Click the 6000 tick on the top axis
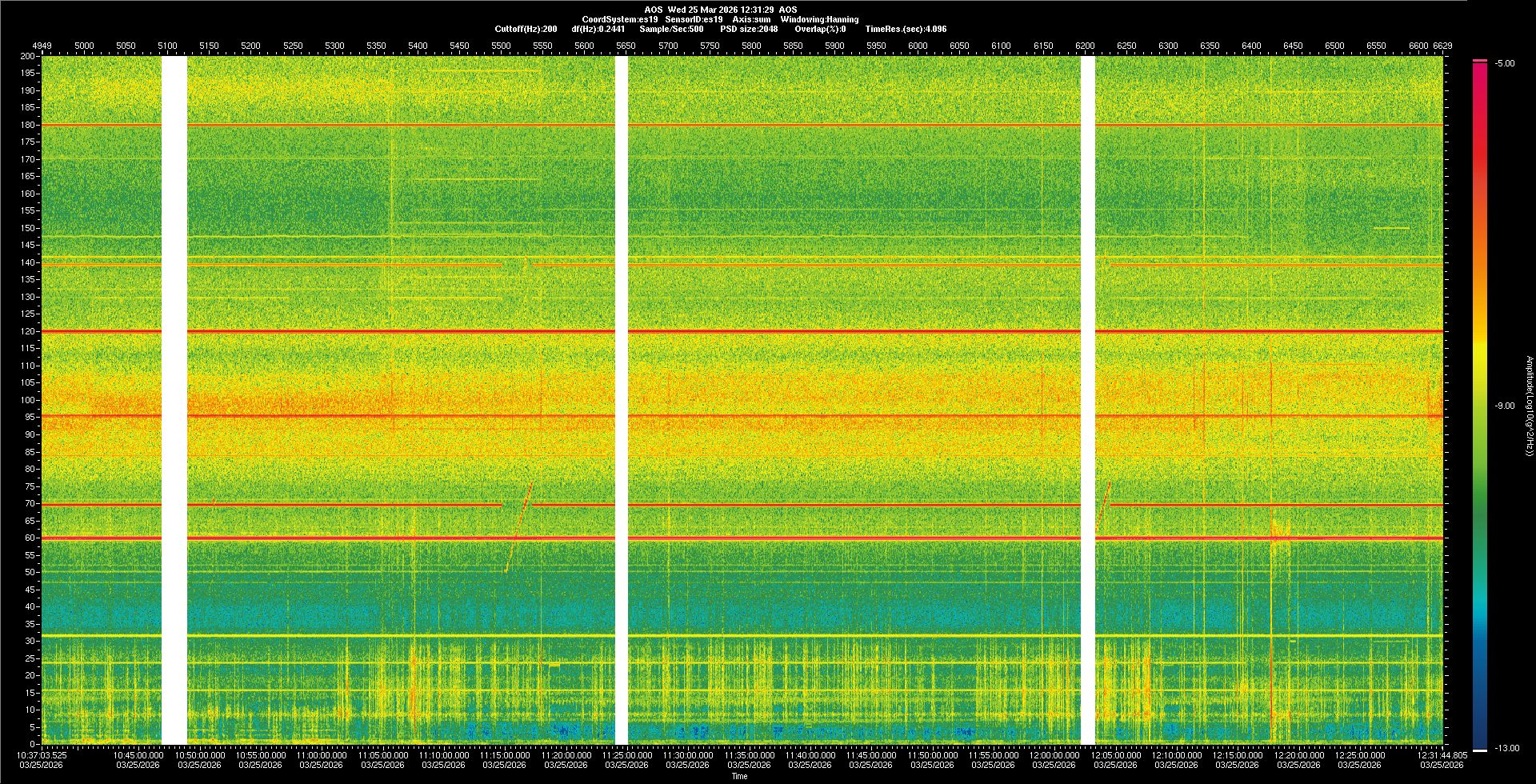 point(918,46)
